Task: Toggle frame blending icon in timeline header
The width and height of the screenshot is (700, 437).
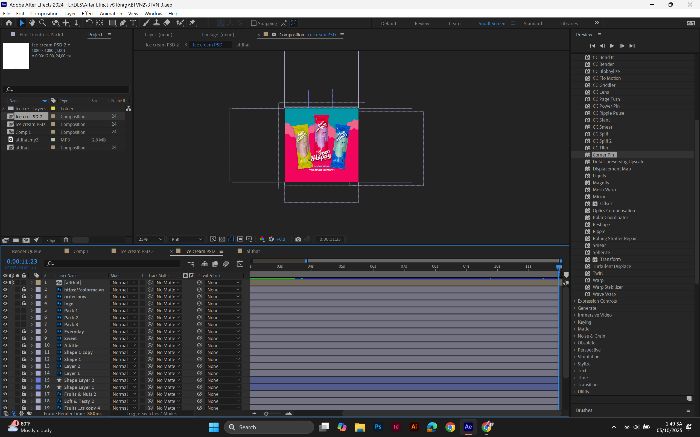Action: pyautogui.click(x=215, y=264)
